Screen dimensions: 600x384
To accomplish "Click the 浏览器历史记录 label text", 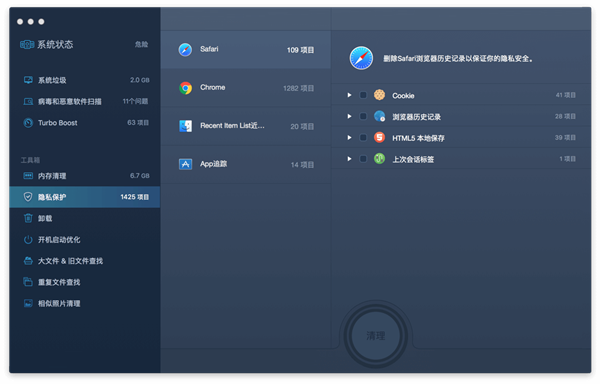I will click(416, 117).
